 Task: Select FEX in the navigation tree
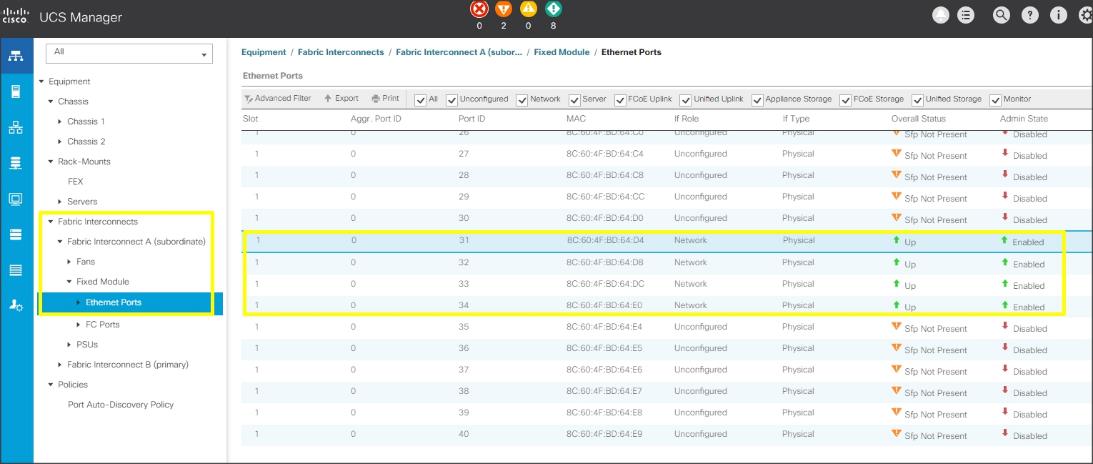click(x=75, y=182)
